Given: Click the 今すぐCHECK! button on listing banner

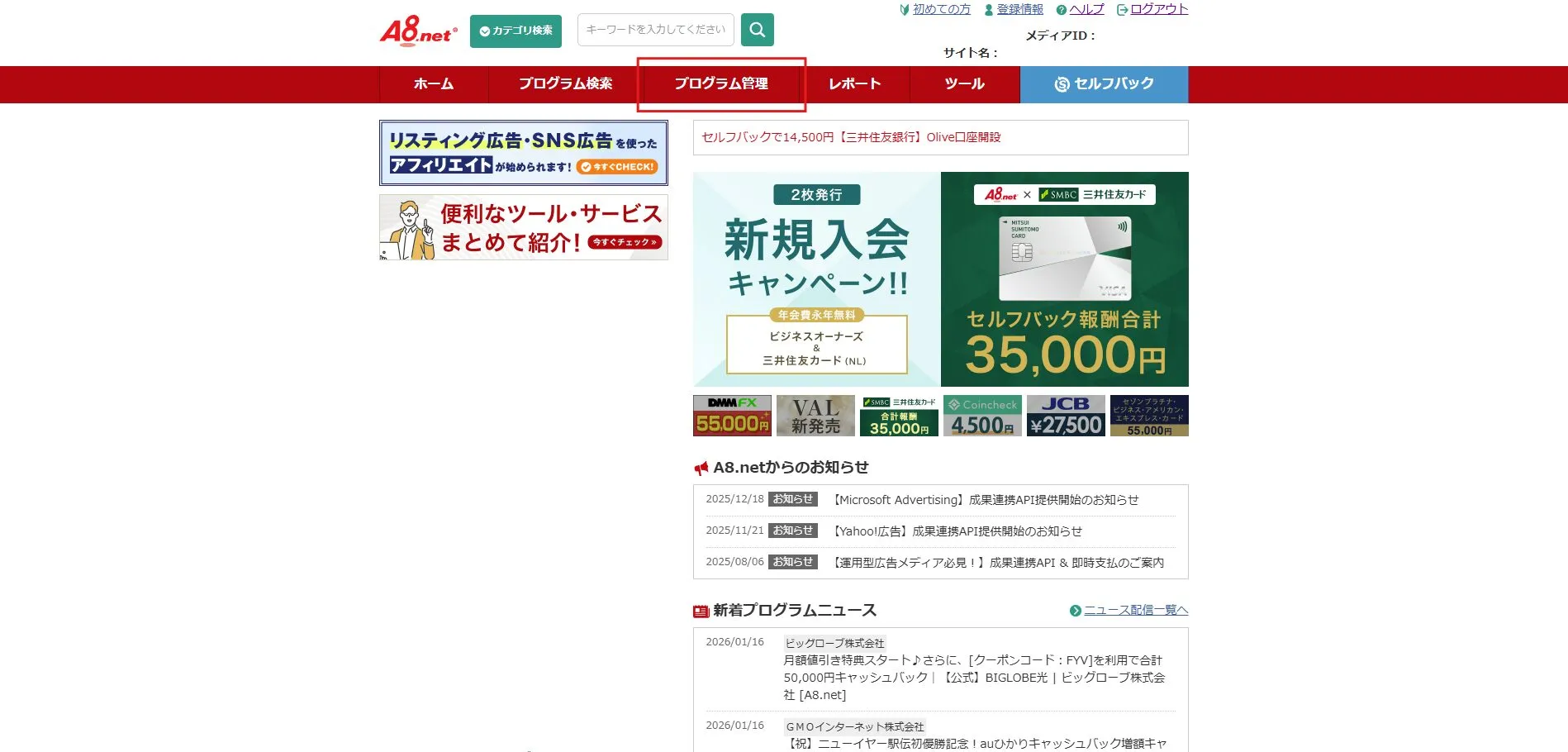Looking at the screenshot, I should 617,167.
